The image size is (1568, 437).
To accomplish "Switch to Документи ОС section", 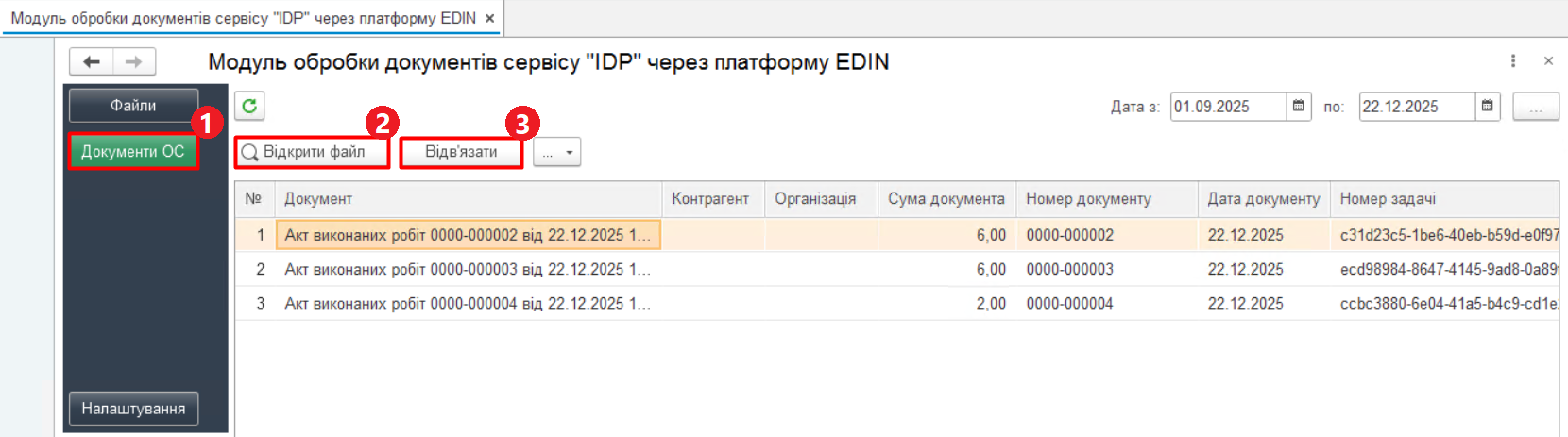I will [133, 152].
